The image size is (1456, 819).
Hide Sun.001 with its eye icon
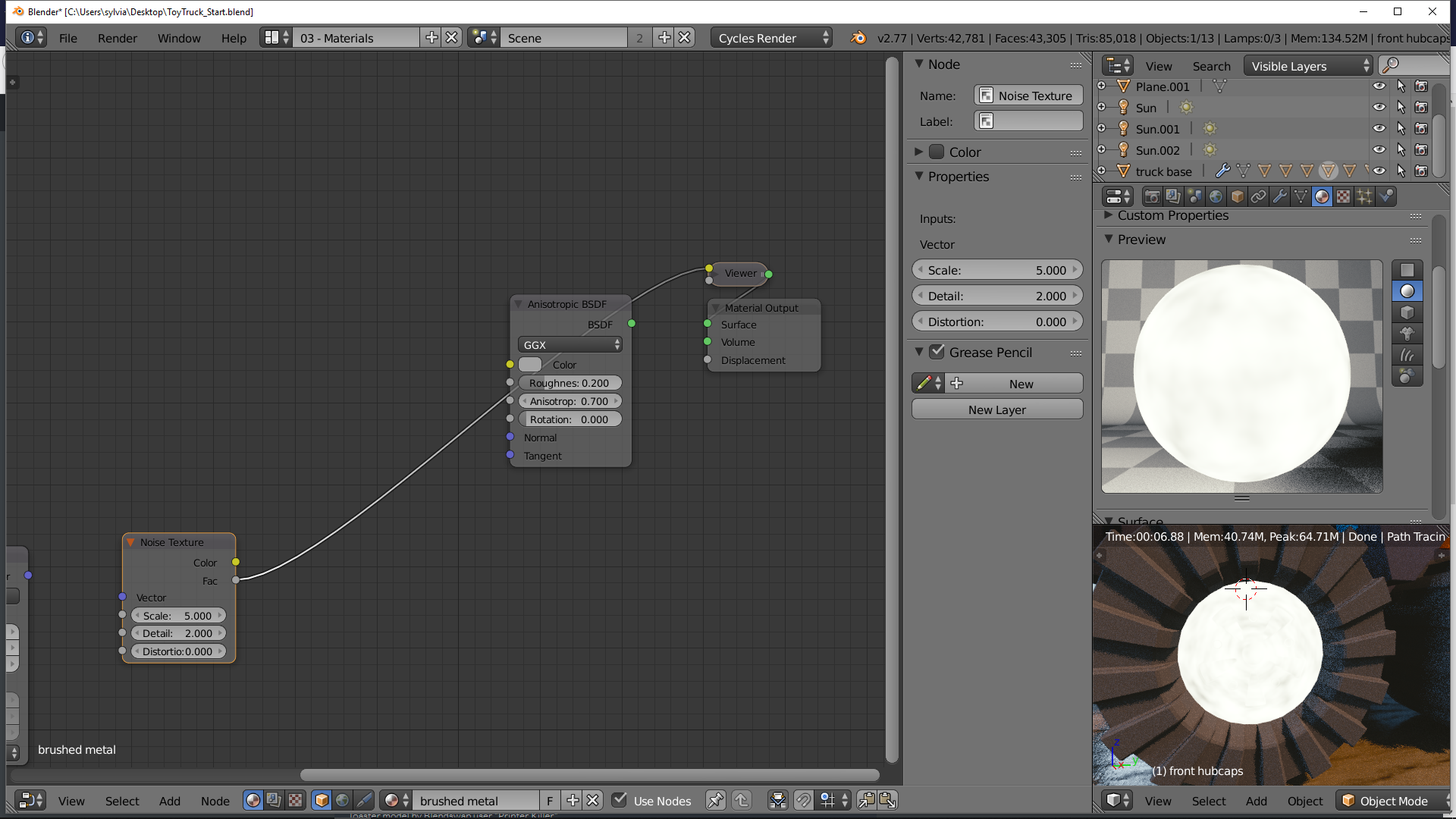pyautogui.click(x=1379, y=129)
